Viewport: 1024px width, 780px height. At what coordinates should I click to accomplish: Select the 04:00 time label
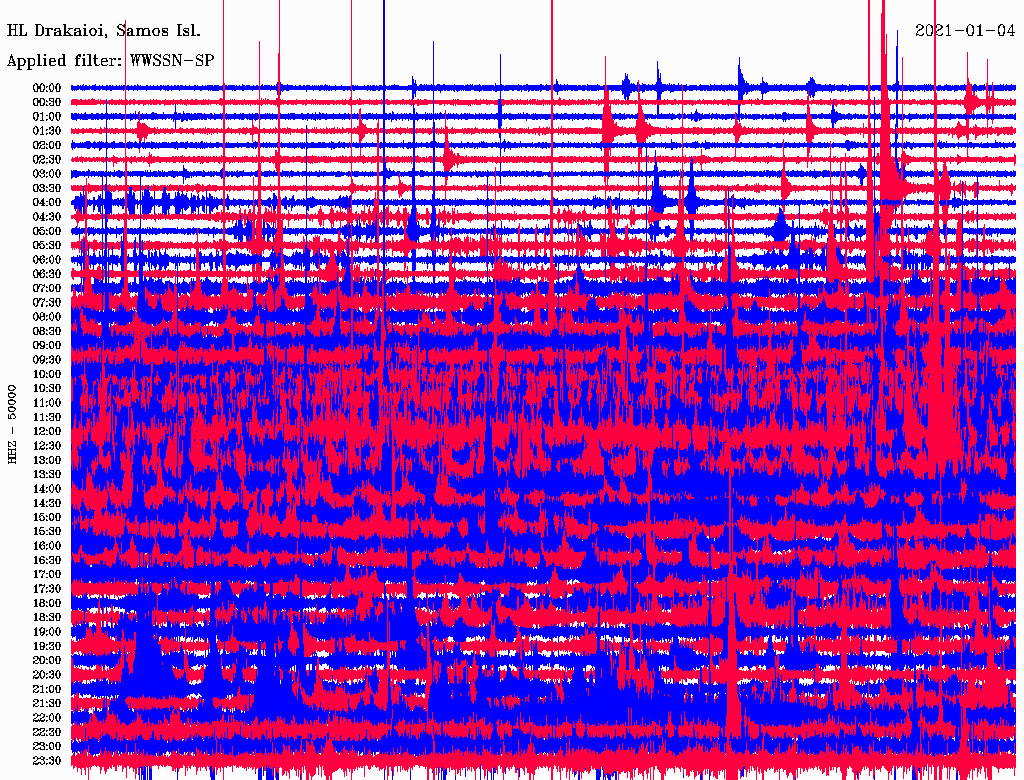[x=46, y=203]
